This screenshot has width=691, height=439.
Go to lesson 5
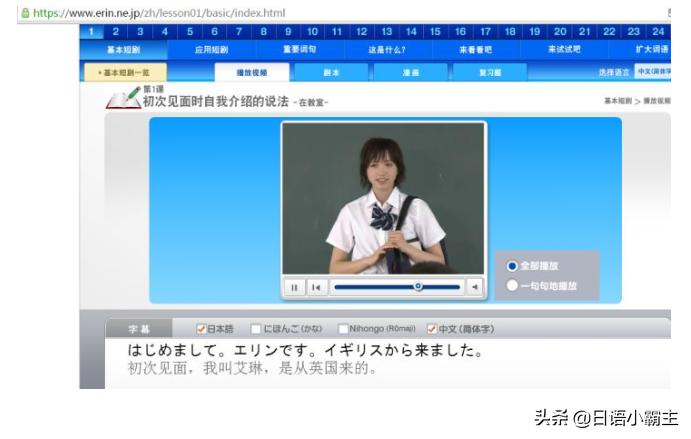[x=190, y=32]
